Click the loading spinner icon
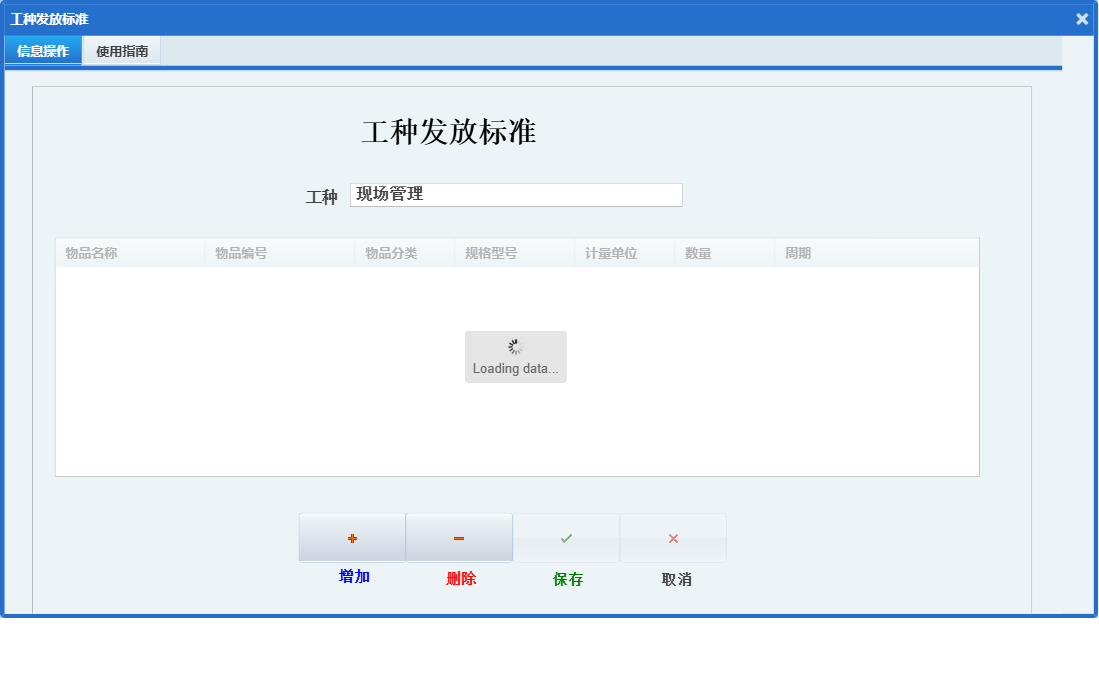The width and height of the screenshot is (1099, 687). pos(515,346)
